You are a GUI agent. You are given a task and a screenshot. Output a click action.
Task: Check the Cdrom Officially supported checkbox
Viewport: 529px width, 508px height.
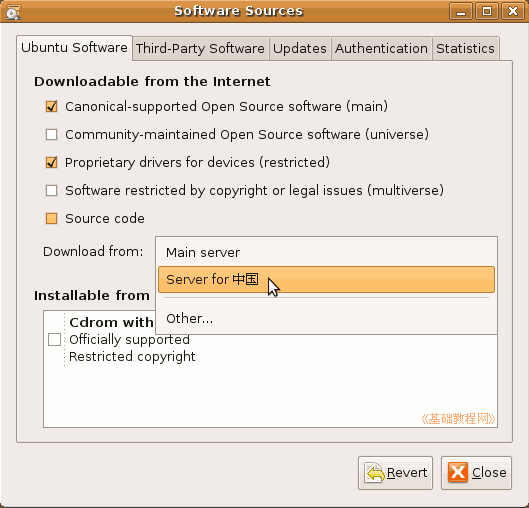(54, 339)
